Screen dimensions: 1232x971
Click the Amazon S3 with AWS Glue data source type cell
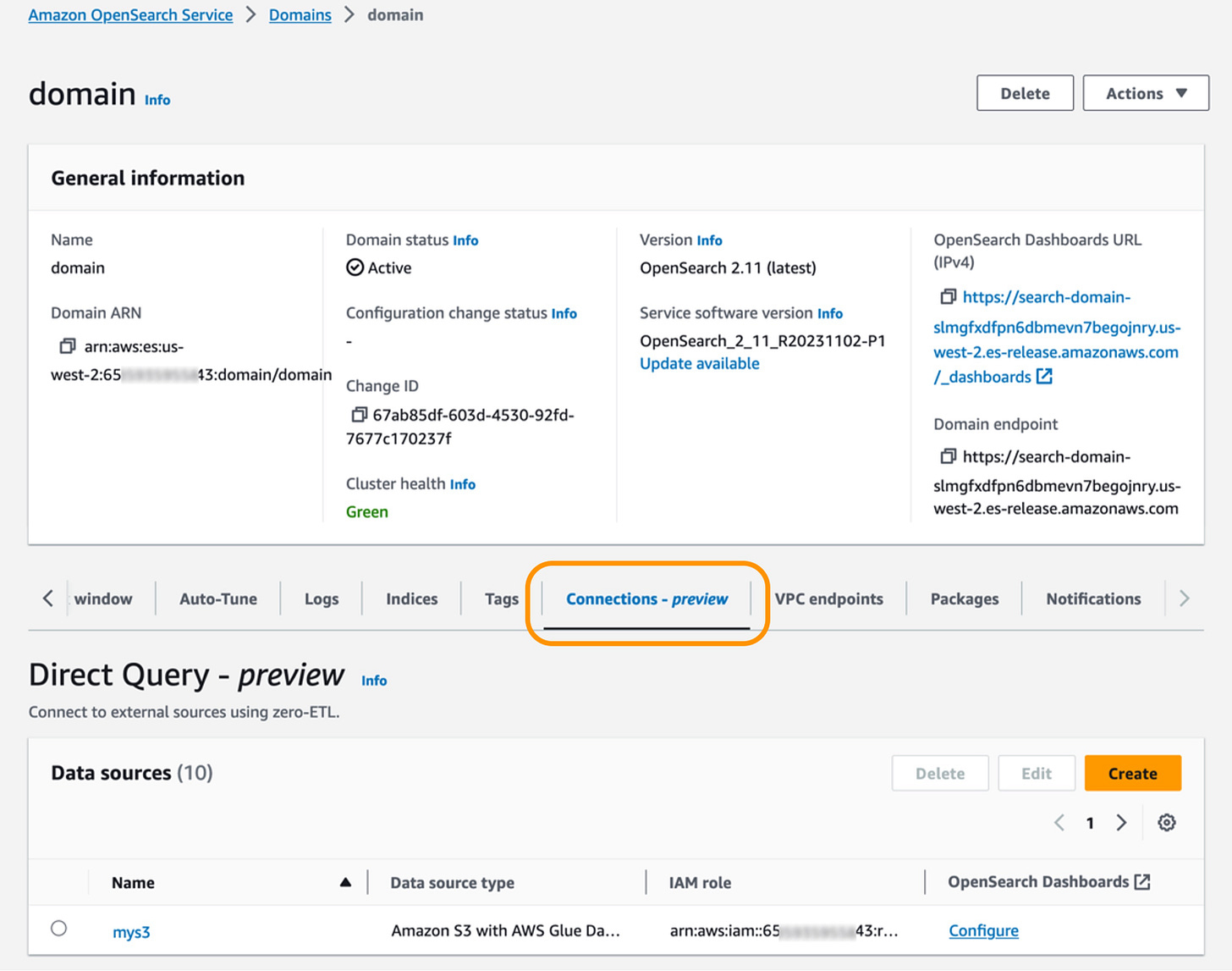tap(505, 930)
